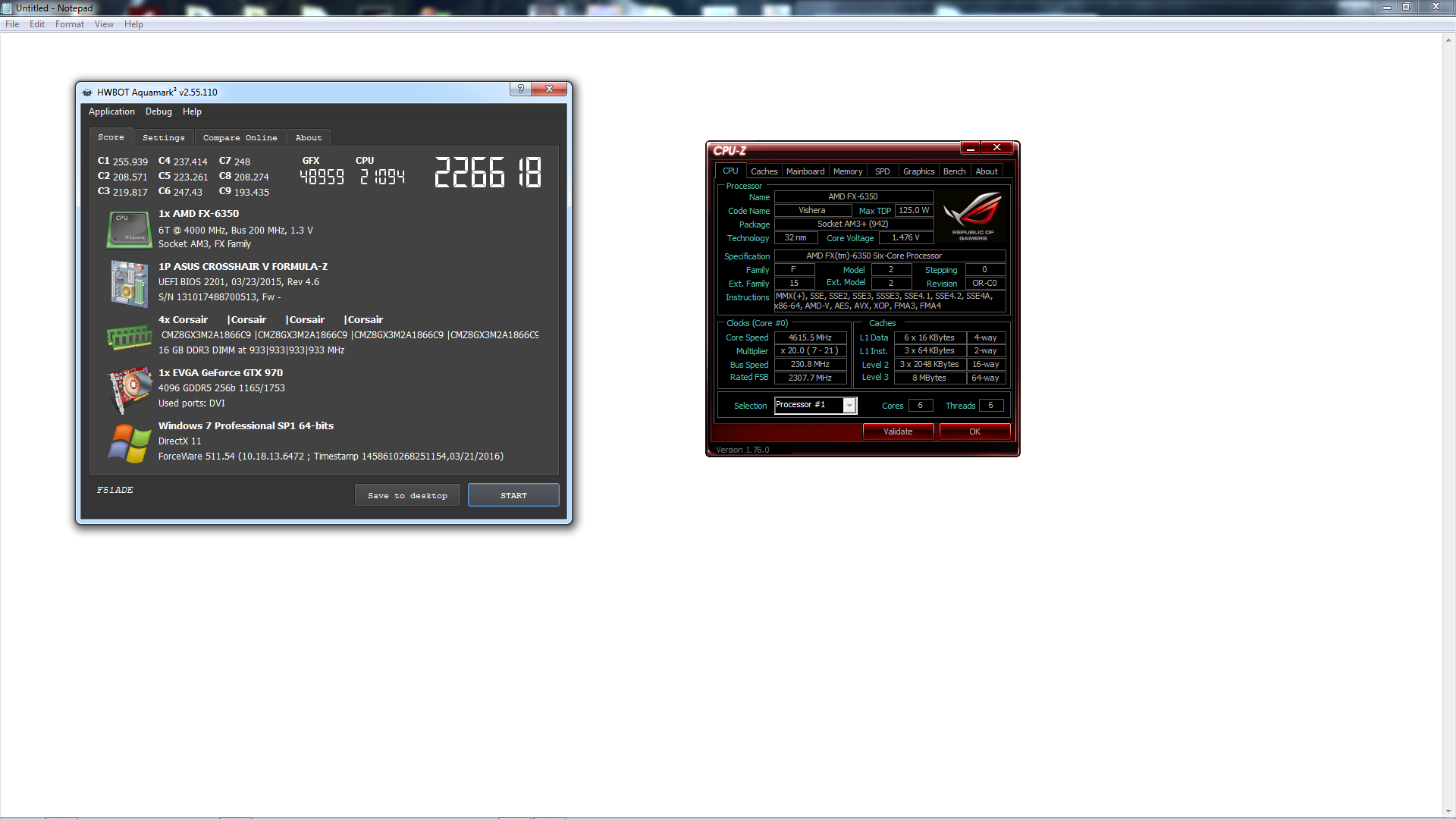Click the Validate button in CPU-Z
The image size is (1456, 819).
point(898,431)
